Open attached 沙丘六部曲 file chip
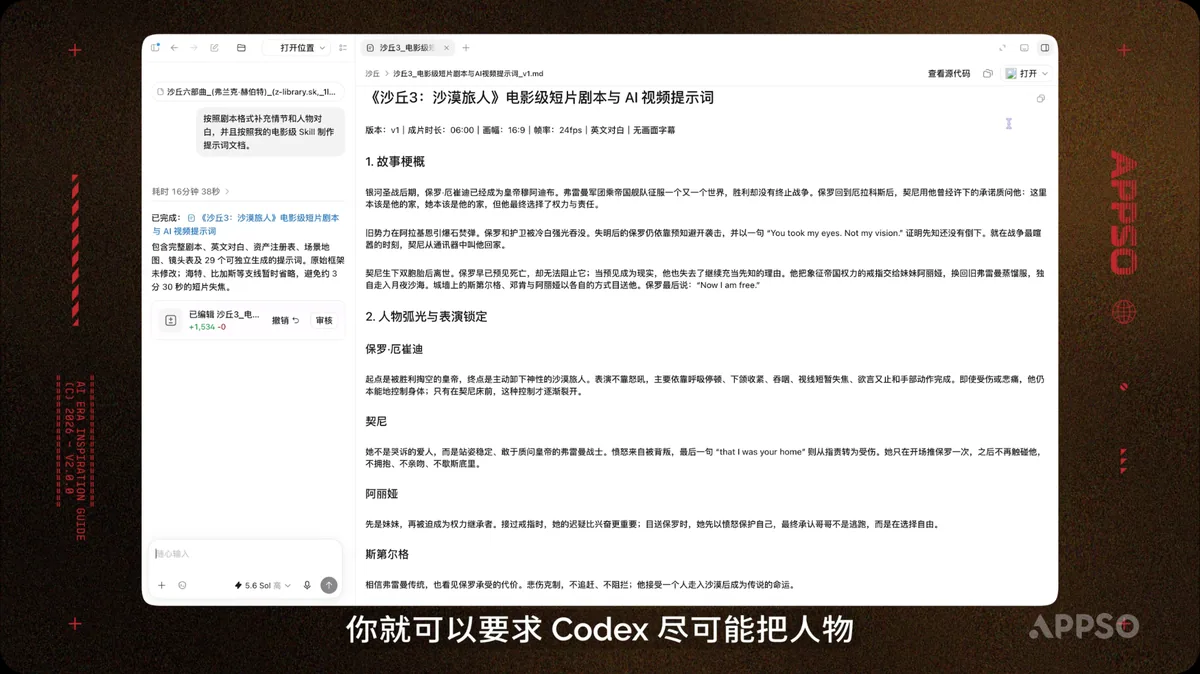1200x674 pixels. click(247, 92)
